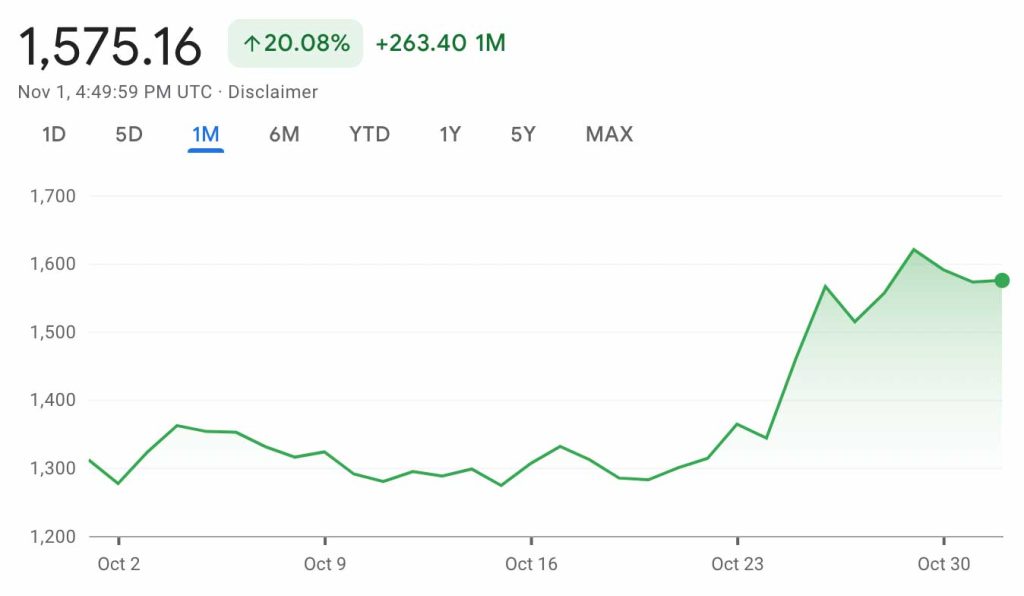Open the 6M range tab
Image resolution: width=1024 pixels, height=596 pixels.
coord(284,134)
